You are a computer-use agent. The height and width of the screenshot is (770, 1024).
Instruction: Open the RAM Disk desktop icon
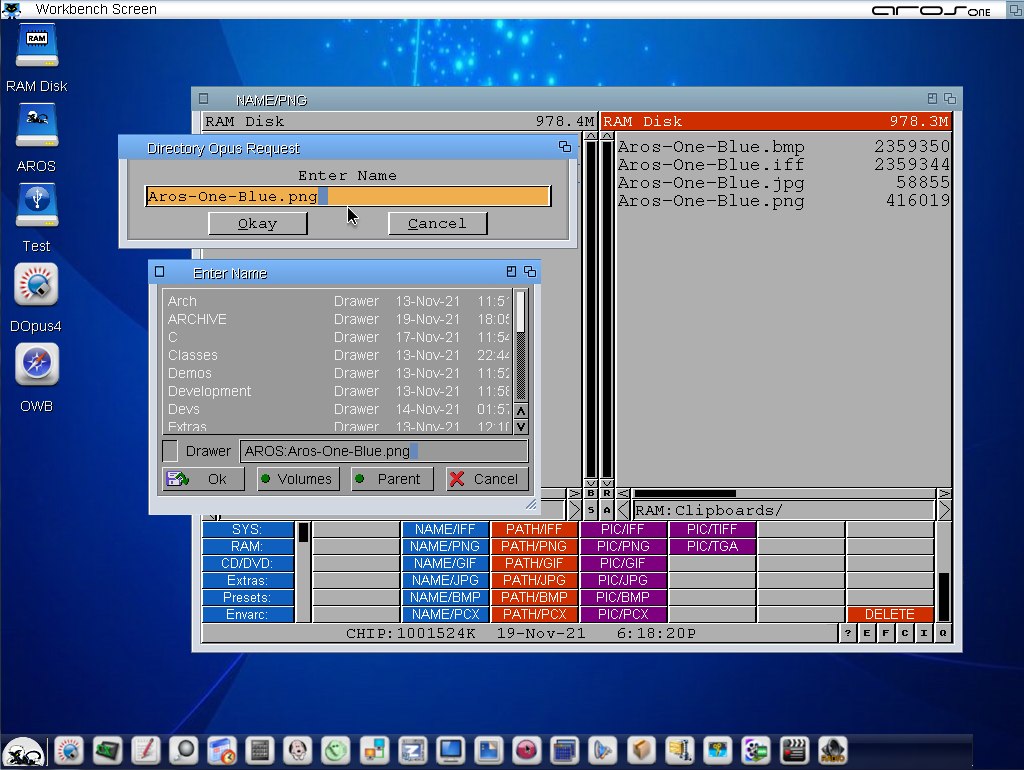point(37,46)
